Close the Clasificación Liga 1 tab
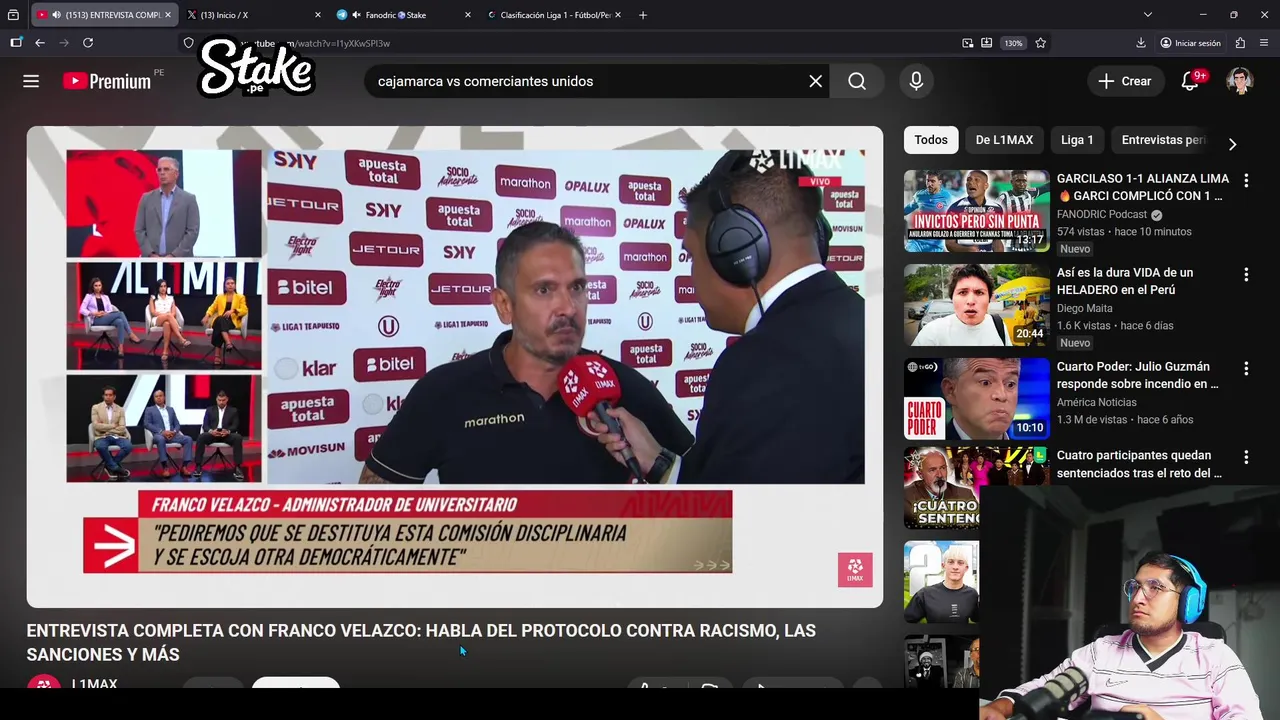Viewport: 1280px width, 720px height. (x=617, y=15)
